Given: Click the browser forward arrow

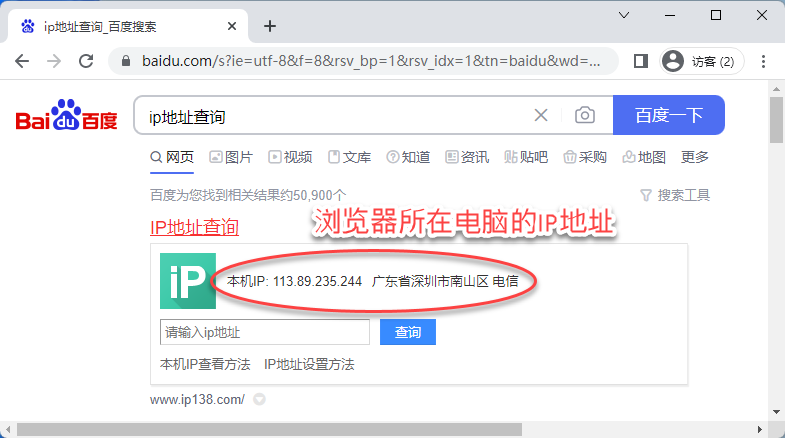Looking at the screenshot, I should tap(54, 61).
